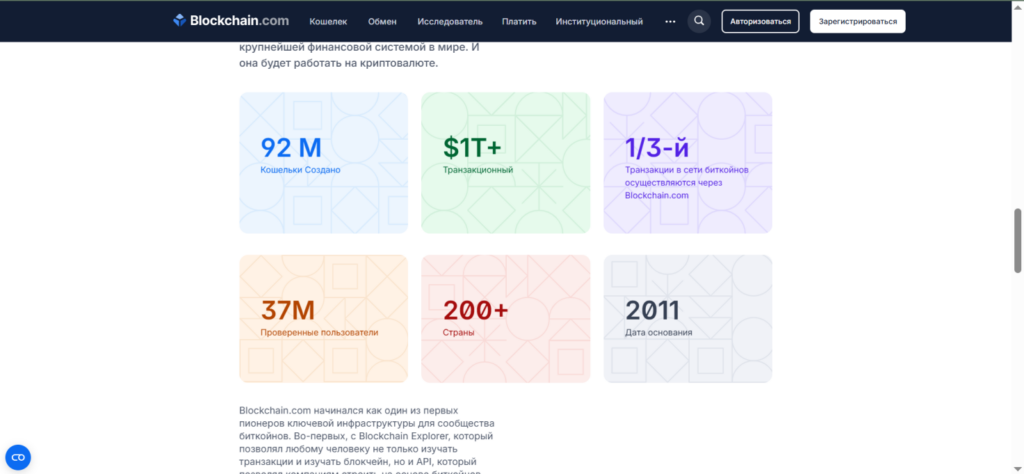1024x474 pixels.
Task: Click the page vertical scrollbar thumb
Action: [x=1017, y=240]
